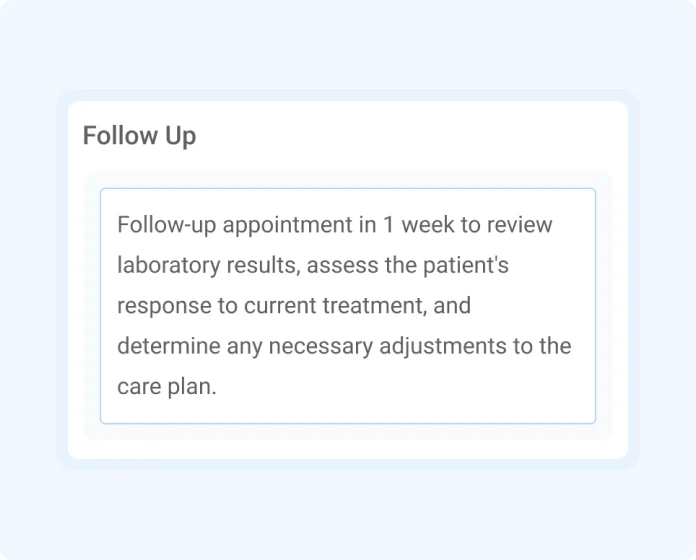
Task: Place cursor on the word "Follow-up"
Action: tap(166, 225)
